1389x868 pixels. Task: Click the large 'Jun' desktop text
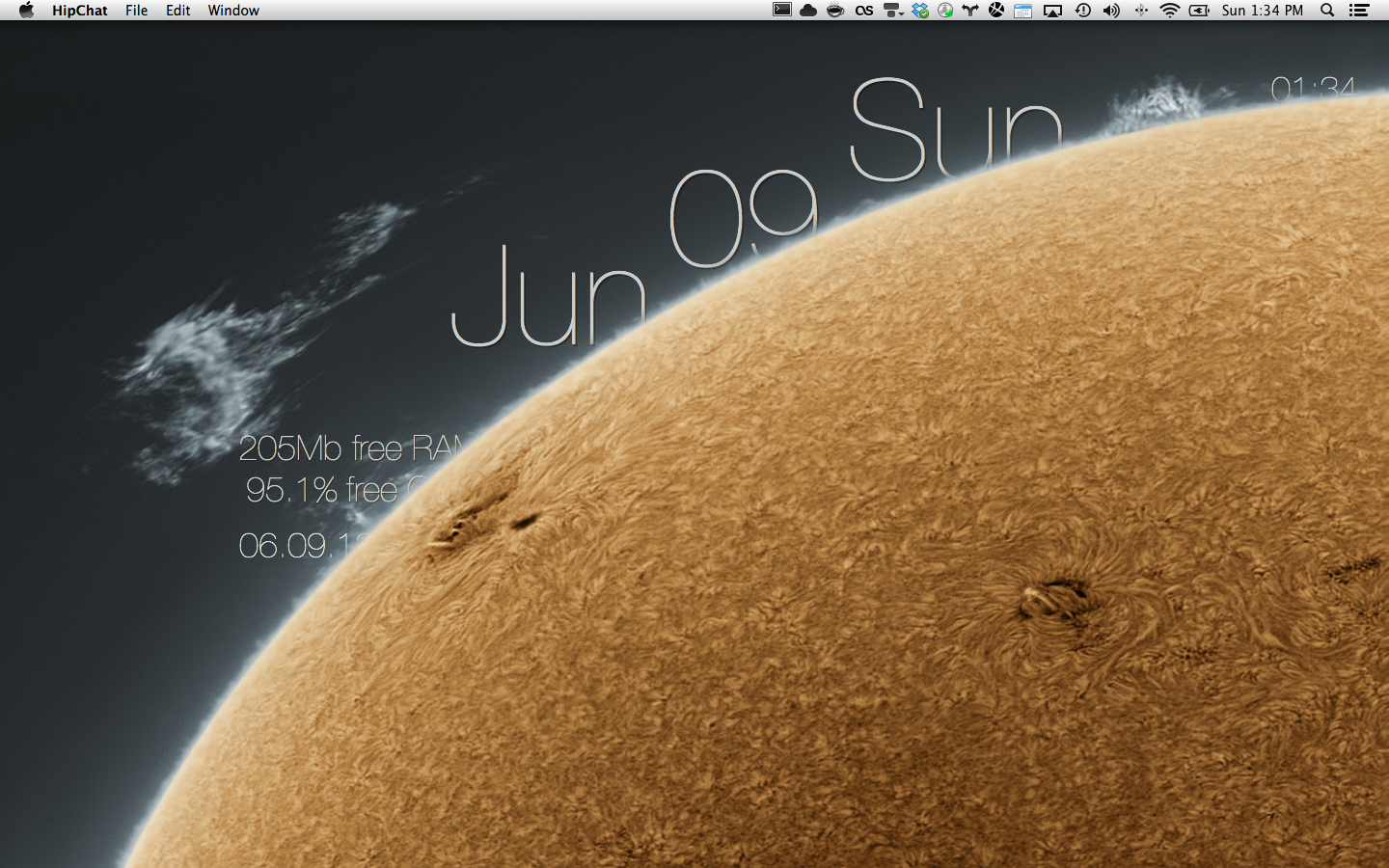[x=548, y=296]
